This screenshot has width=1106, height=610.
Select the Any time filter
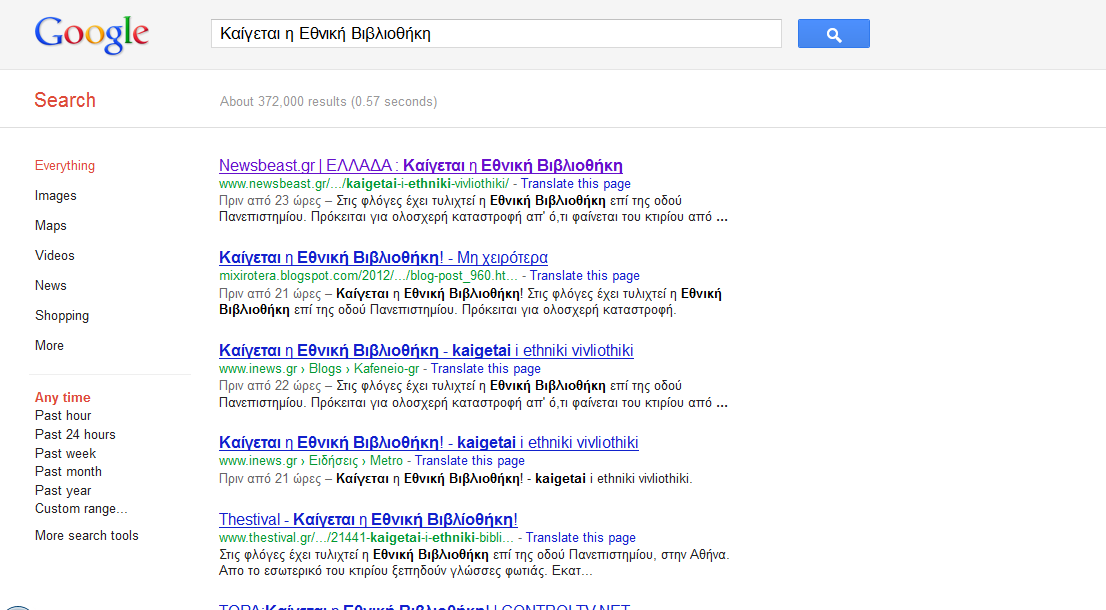tap(63, 398)
